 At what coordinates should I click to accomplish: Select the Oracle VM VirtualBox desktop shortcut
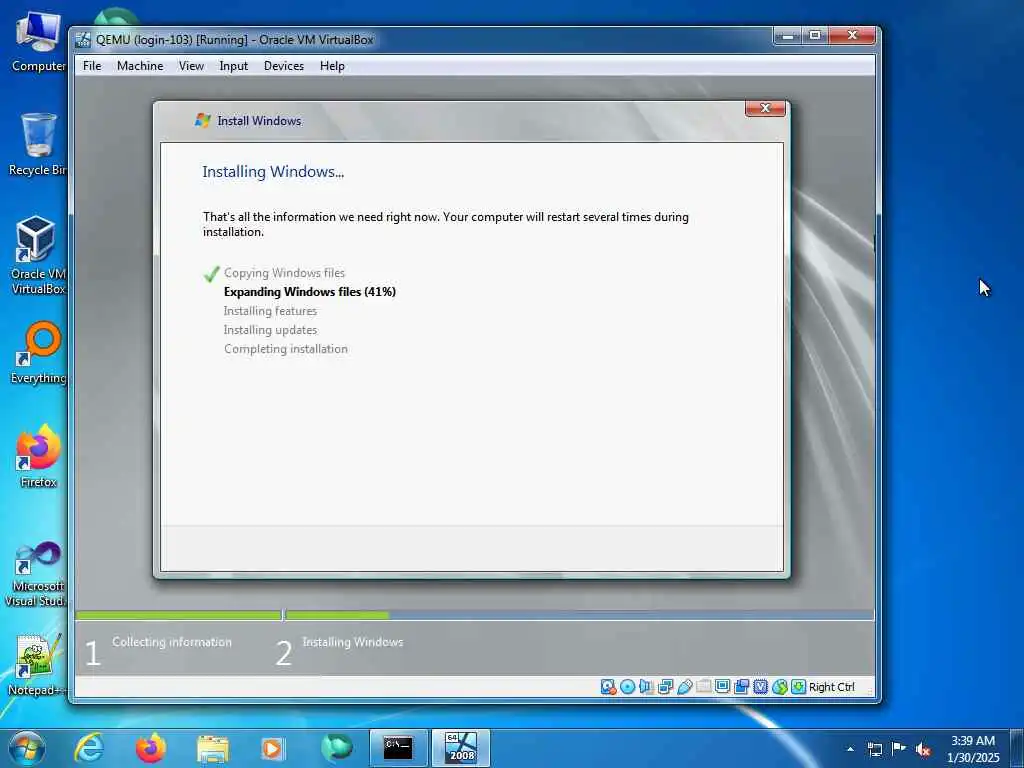(x=37, y=255)
